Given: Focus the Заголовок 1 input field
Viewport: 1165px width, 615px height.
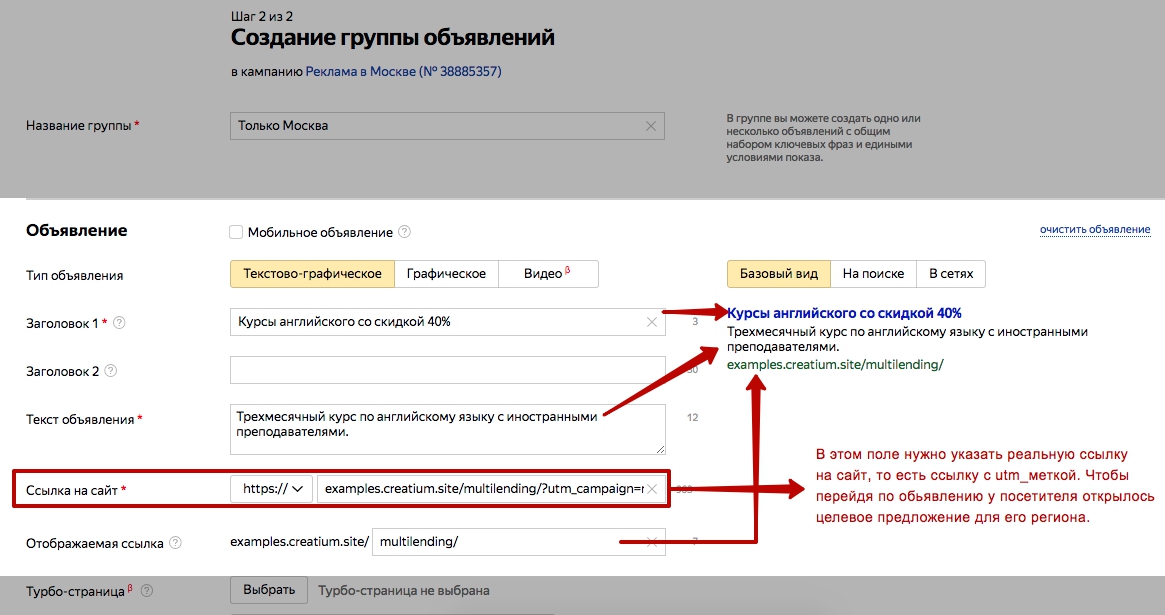Looking at the screenshot, I should tap(447, 322).
